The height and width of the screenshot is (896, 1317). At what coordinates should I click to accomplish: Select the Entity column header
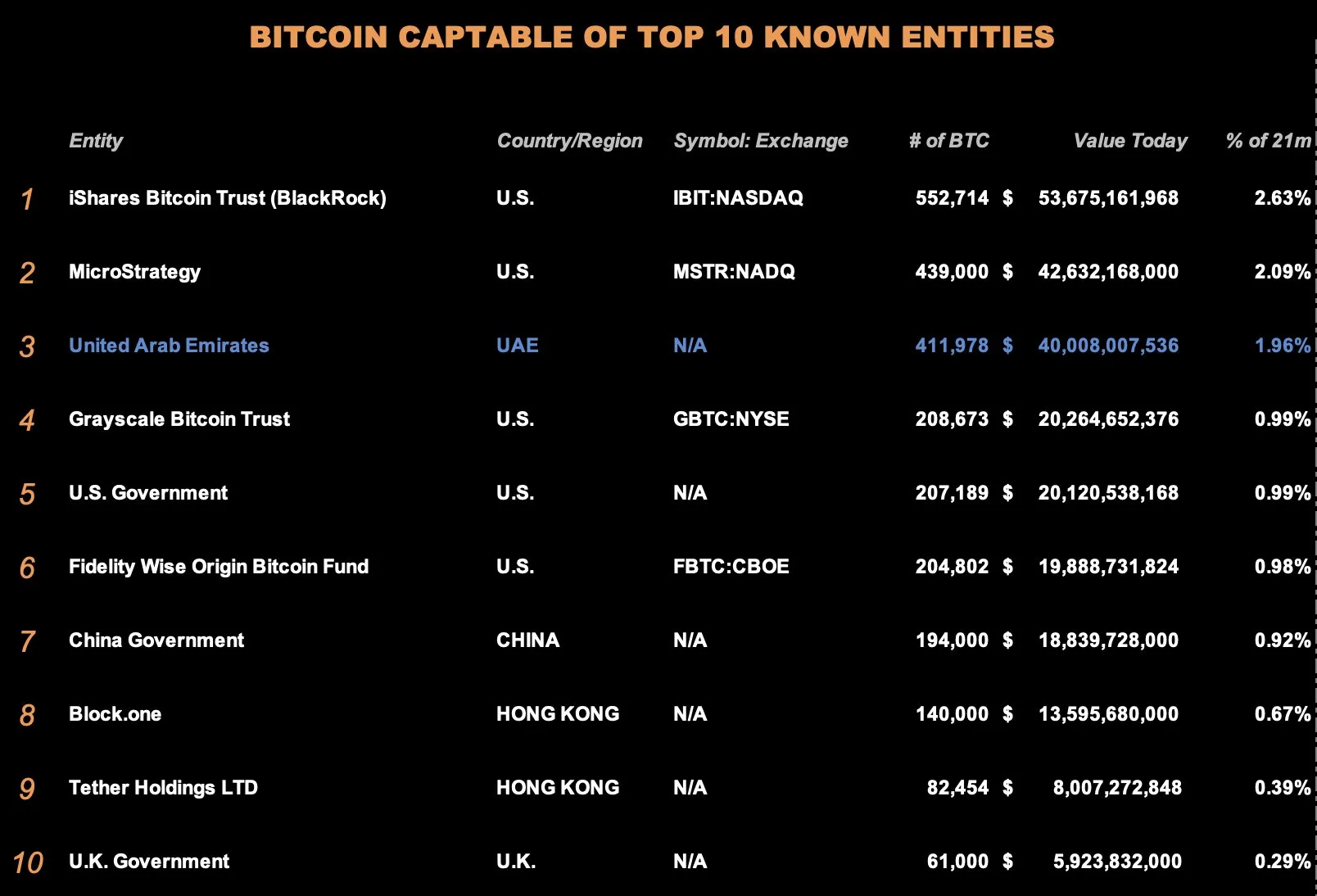coord(96,141)
